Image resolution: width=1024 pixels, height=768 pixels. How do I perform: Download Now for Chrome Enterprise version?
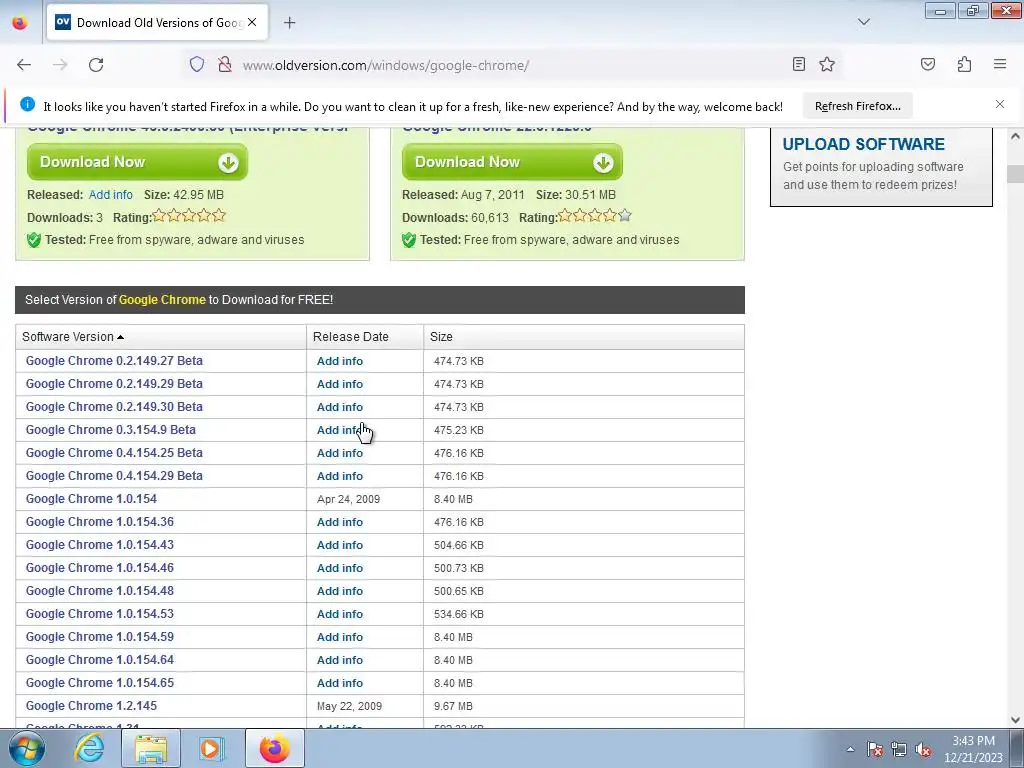point(137,162)
